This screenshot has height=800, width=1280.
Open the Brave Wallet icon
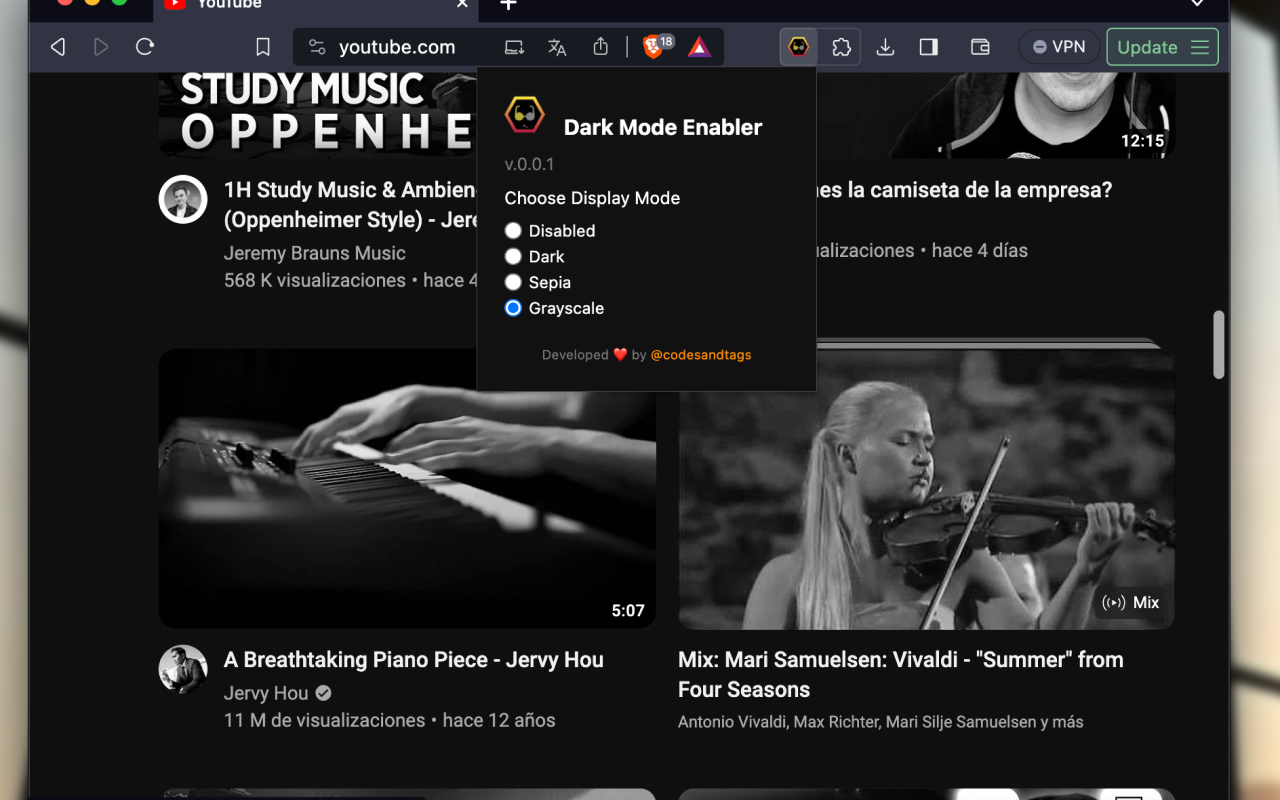click(x=980, y=47)
